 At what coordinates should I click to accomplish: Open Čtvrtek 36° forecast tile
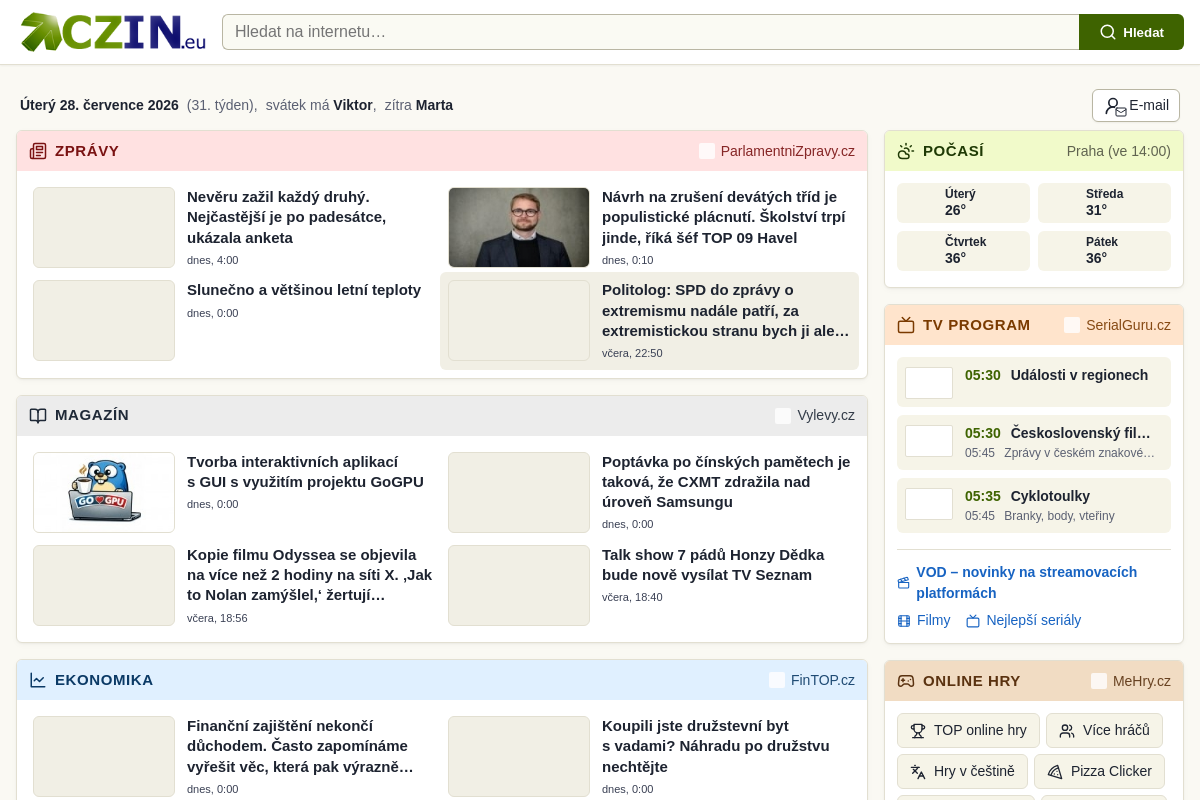pos(963,251)
